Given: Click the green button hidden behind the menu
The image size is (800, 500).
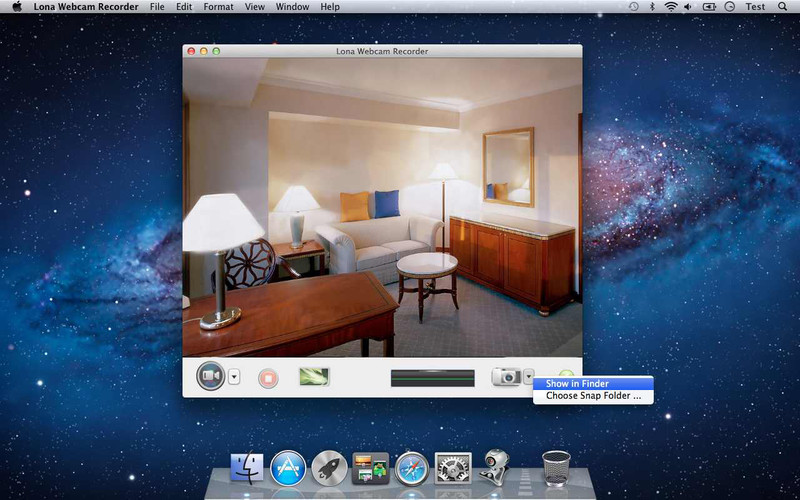Looking at the screenshot, I should click(566, 373).
